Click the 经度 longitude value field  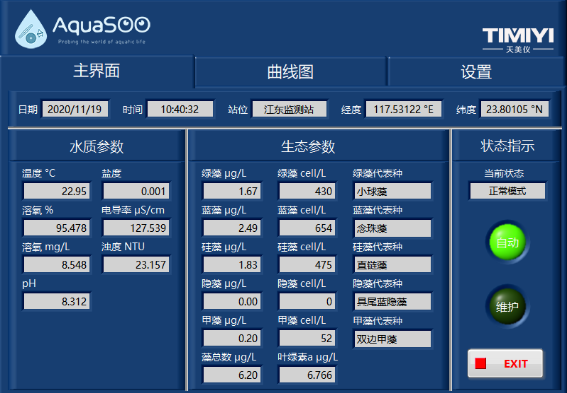(404, 109)
